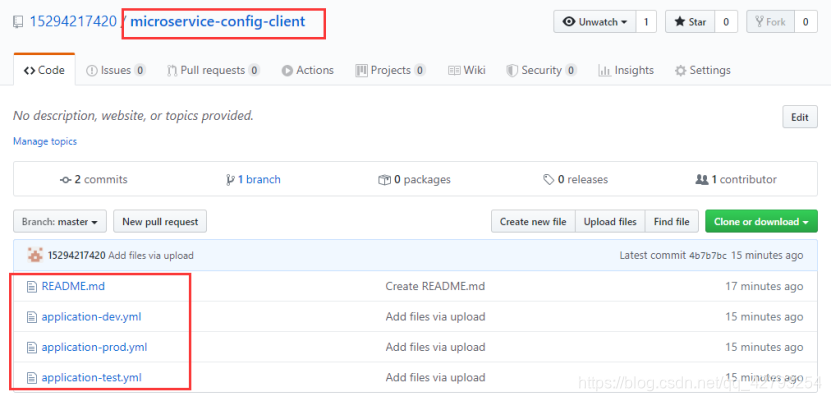Star this repository
The height and width of the screenshot is (401, 831).
(690, 22)
